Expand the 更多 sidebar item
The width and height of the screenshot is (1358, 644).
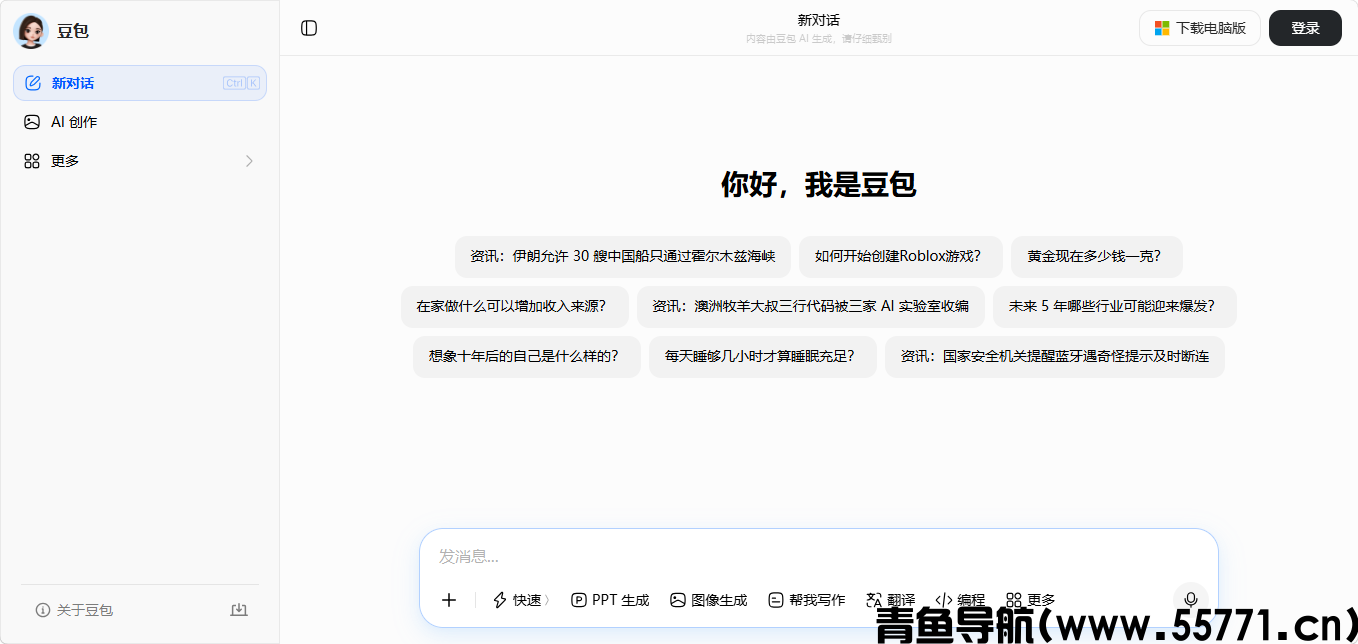point(140,161)
